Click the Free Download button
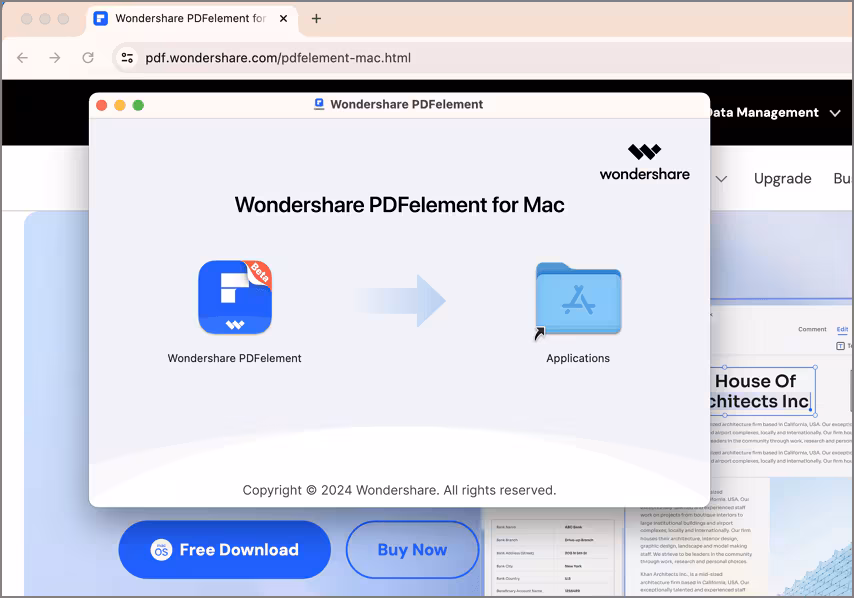 (224, 550)
